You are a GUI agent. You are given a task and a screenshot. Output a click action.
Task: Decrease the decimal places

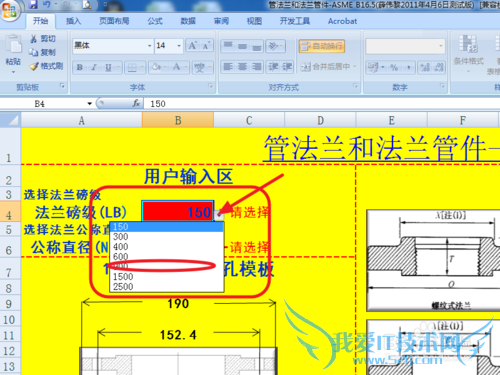click(x=439, y=67)
